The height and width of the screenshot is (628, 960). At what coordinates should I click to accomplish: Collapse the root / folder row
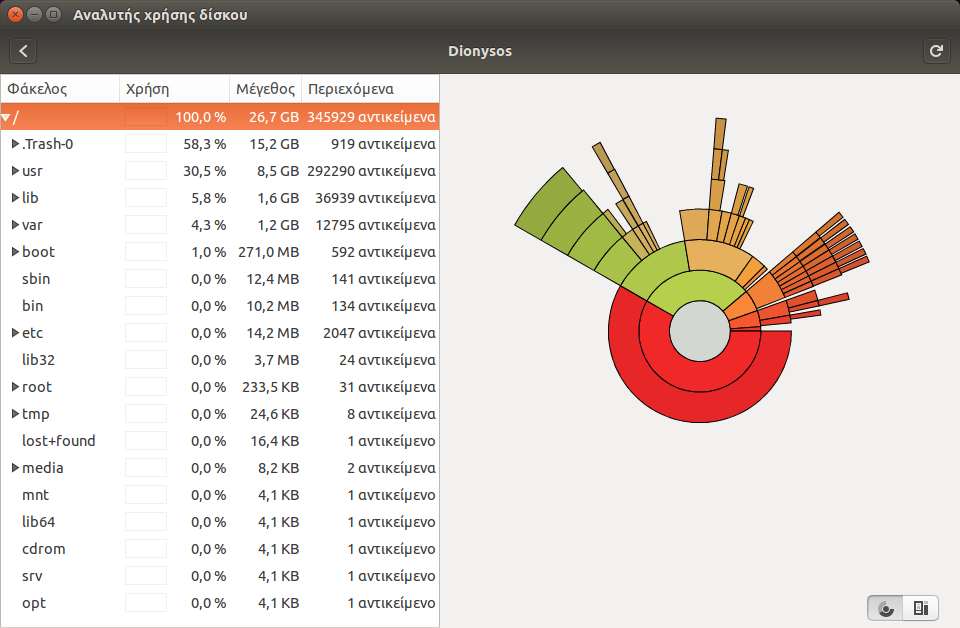coord(6,117)
